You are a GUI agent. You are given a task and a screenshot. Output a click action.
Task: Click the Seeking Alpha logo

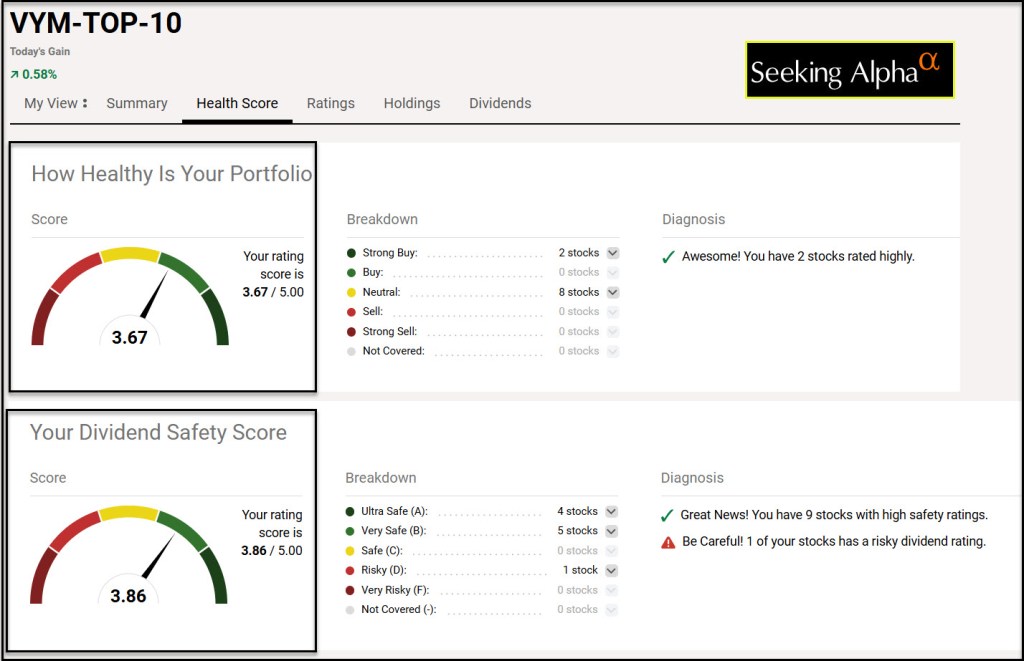849,70
